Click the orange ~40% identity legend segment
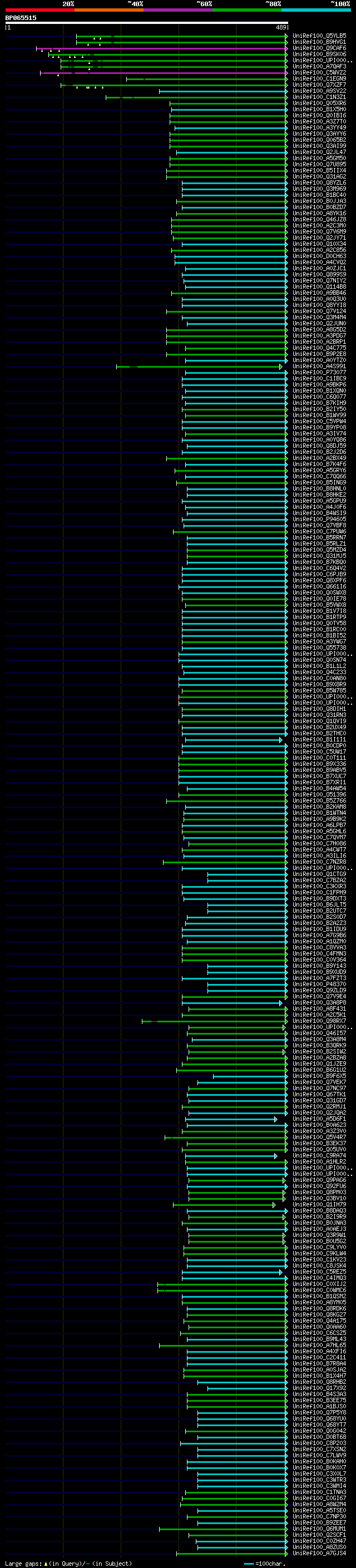Image resolution: width=356 pixels, height=1568 pixels. click(x=109, y=10)
